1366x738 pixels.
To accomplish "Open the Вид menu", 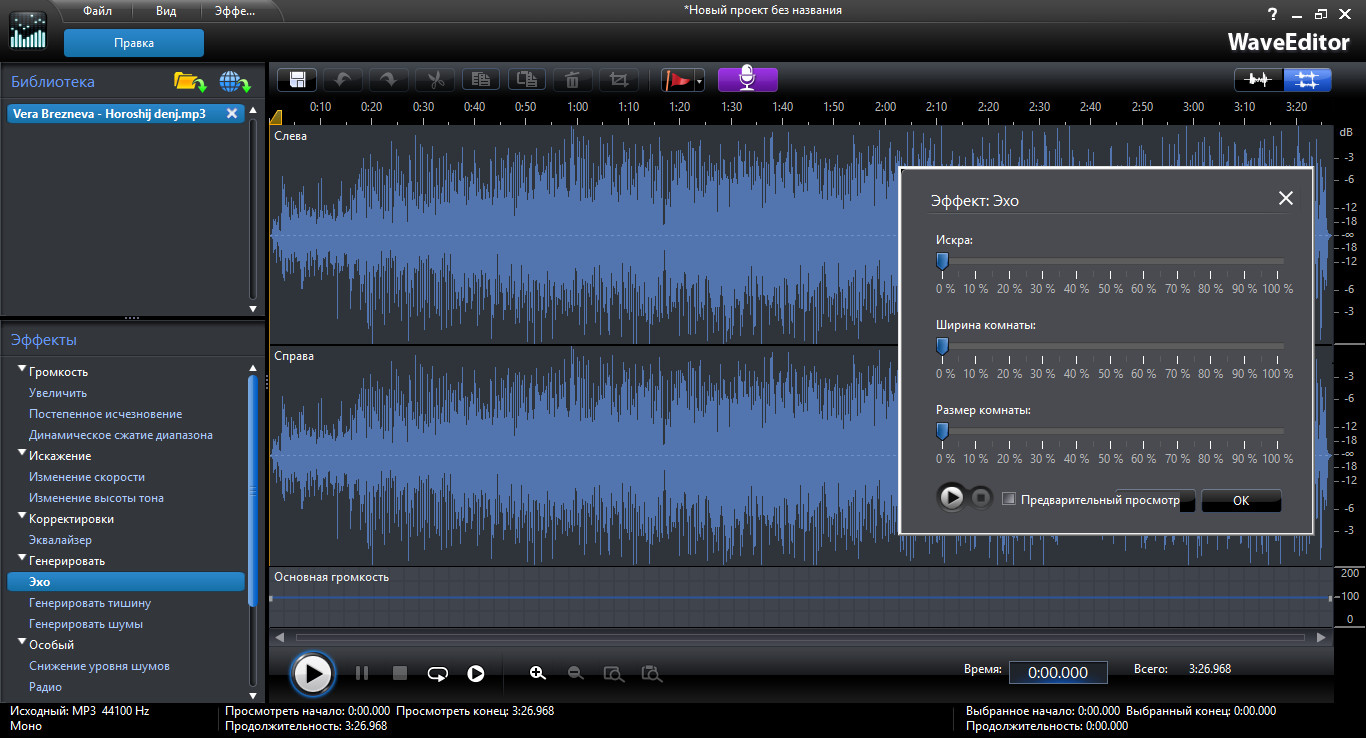I will coord(167,11).
